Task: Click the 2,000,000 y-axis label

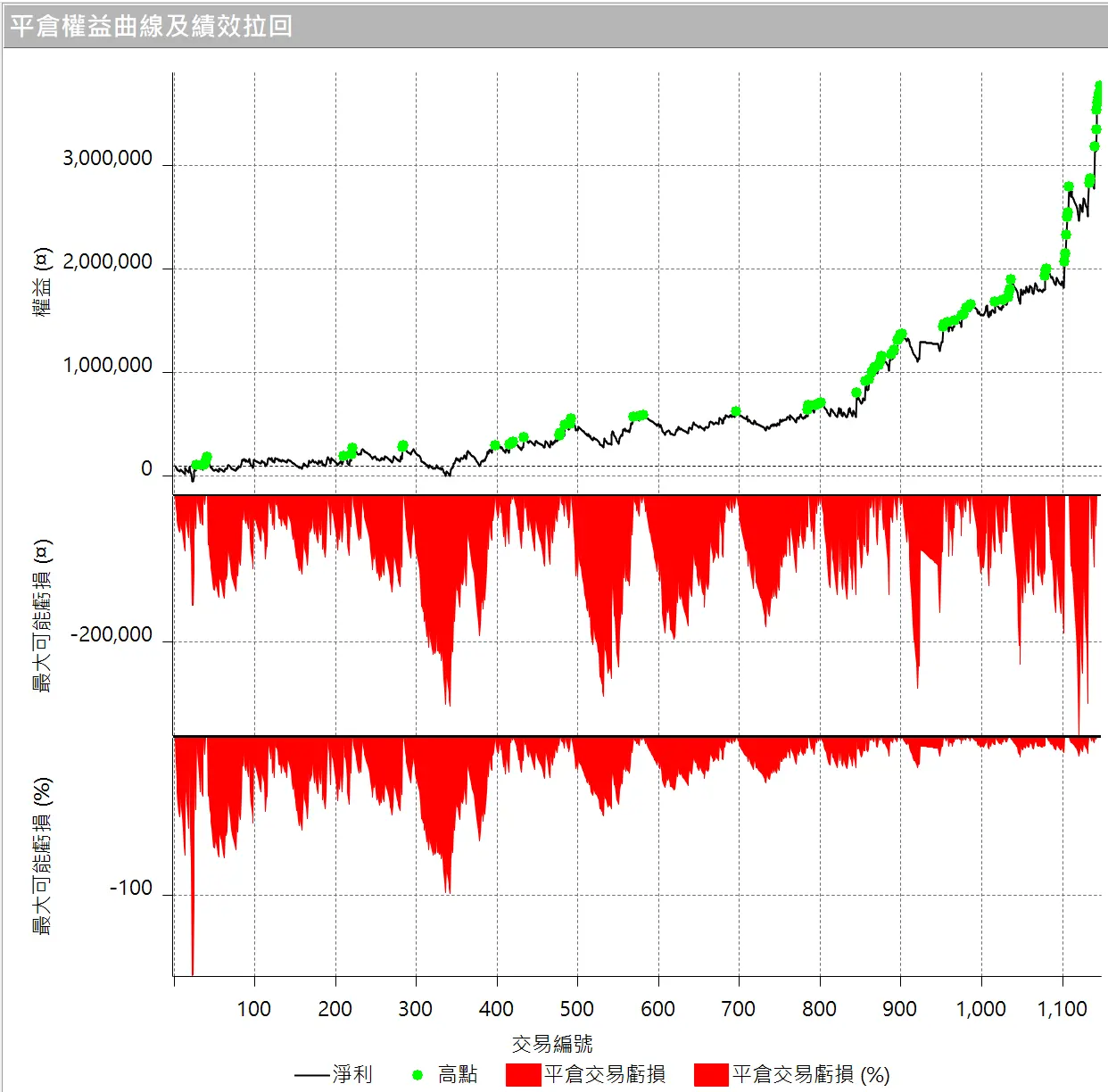Action: (107, 262)
